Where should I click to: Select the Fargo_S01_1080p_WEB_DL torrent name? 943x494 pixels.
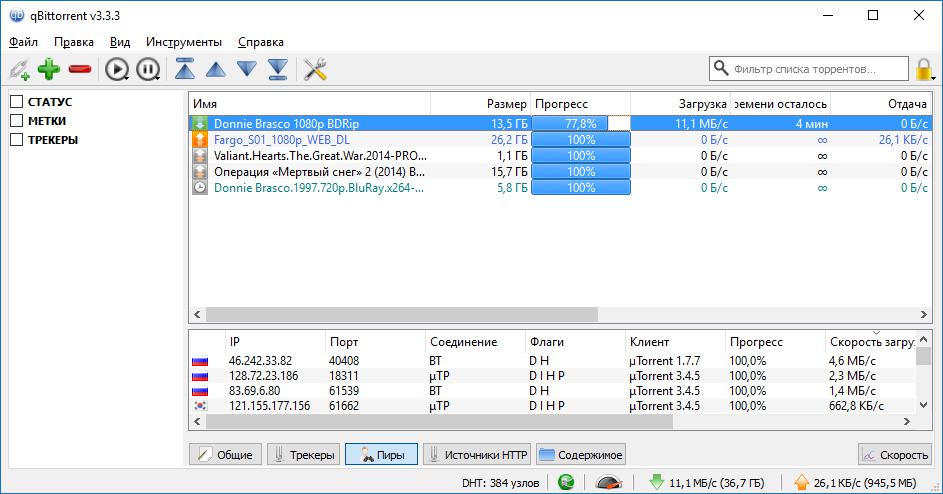click(x=281, y=140)
